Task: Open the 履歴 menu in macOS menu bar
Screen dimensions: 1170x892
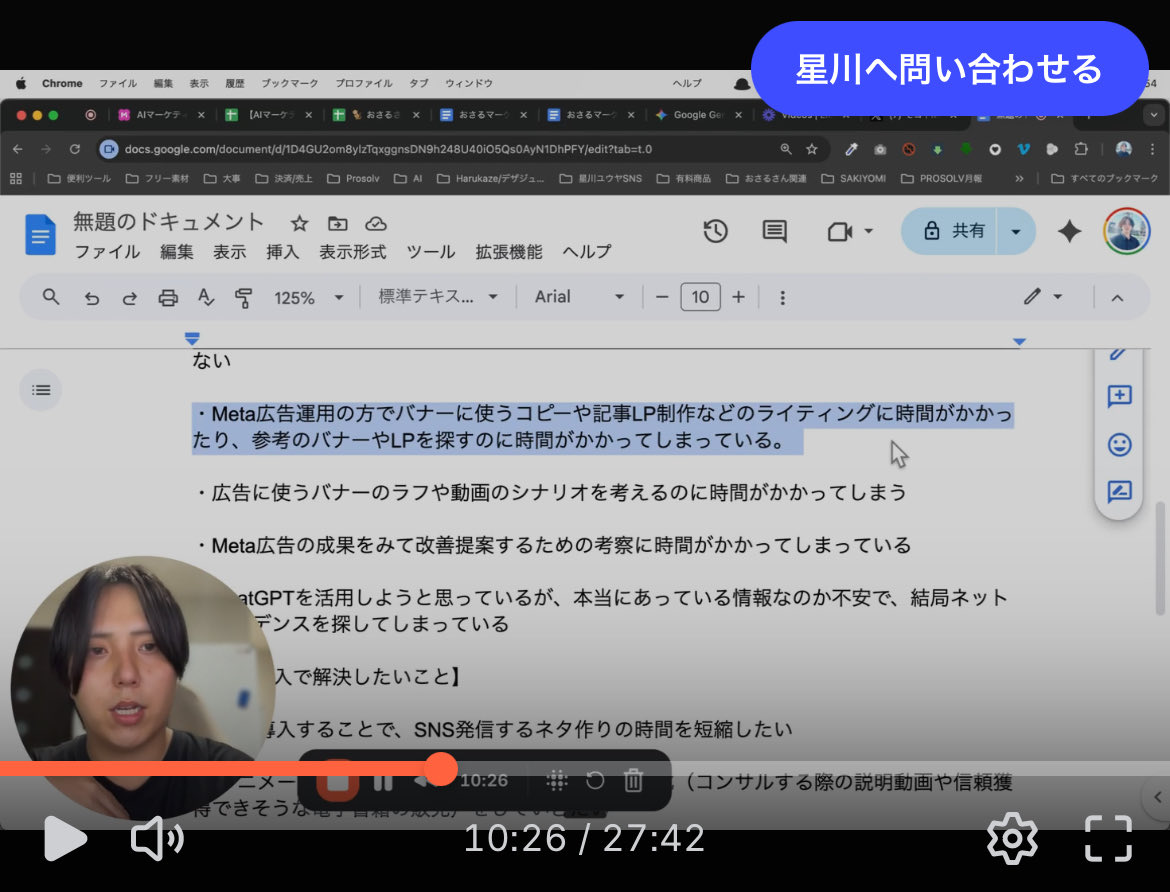Action: click(235, 84)
